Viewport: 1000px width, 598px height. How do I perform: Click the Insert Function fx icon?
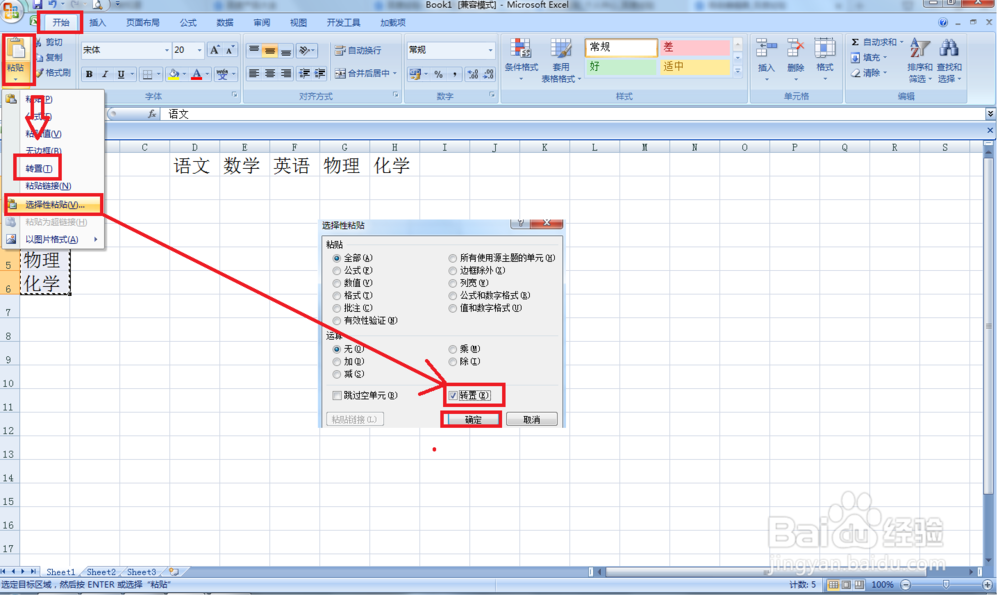[x=152, y=114]
